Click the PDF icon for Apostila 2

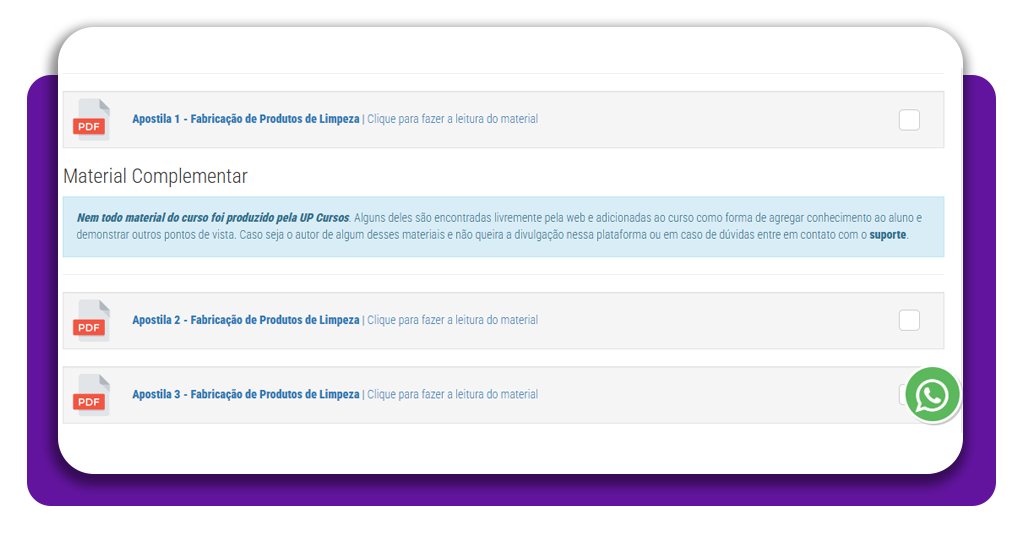[90, 320]
